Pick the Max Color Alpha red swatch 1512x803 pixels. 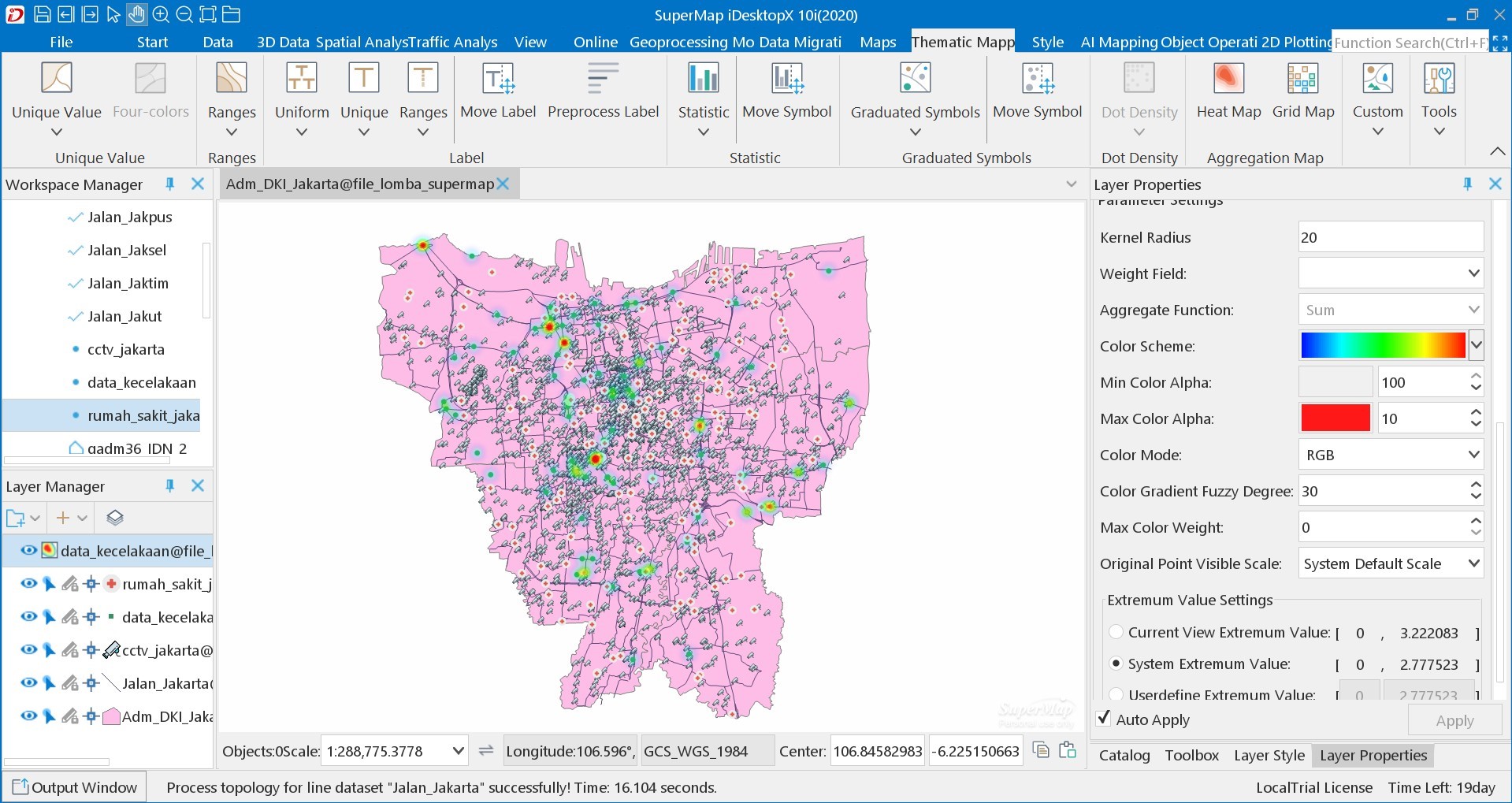1336,418
